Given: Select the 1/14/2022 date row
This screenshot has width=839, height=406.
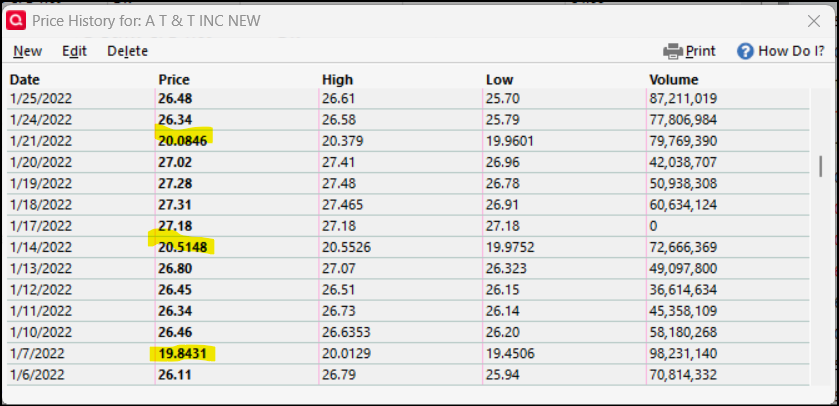Looking at the screenshot, I should (x=409, y=247).
